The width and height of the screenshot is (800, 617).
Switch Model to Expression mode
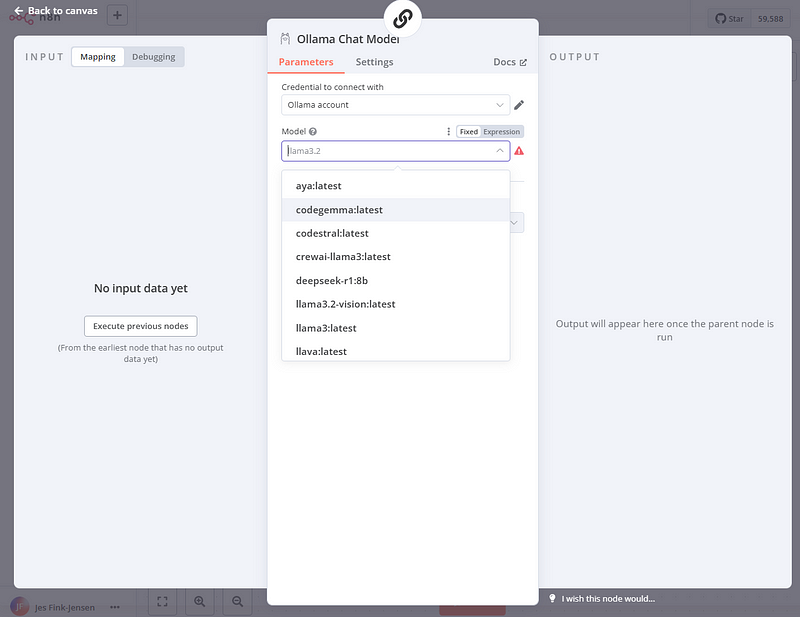click(x=502, y=132)
